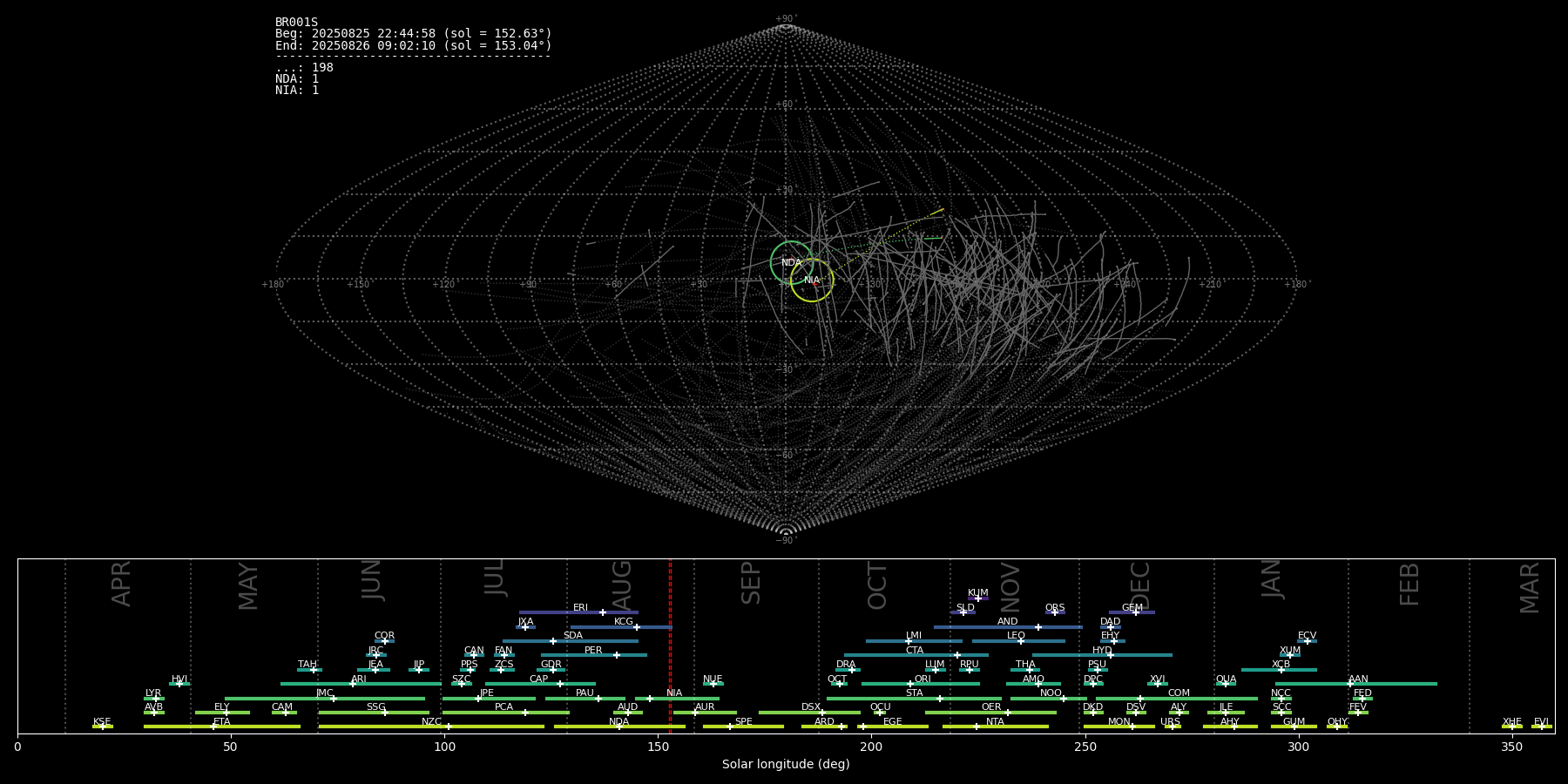Select the KSE shower label on timeline
The height and width of the screenshot is (784, 1568).
102,722
